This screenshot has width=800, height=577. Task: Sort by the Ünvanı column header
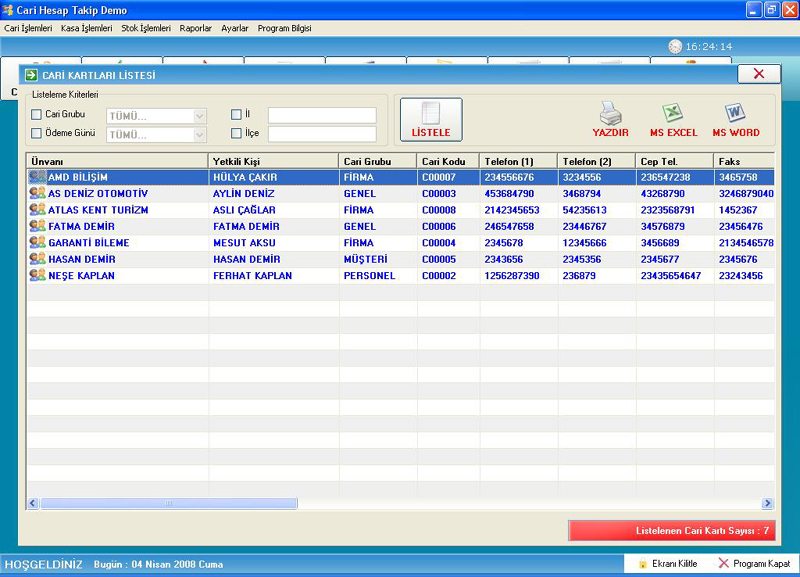[x=116, y=161]
